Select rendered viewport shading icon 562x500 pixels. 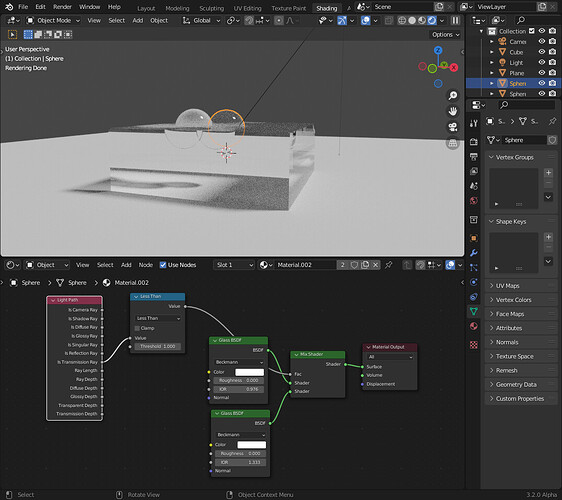point(432,20)
